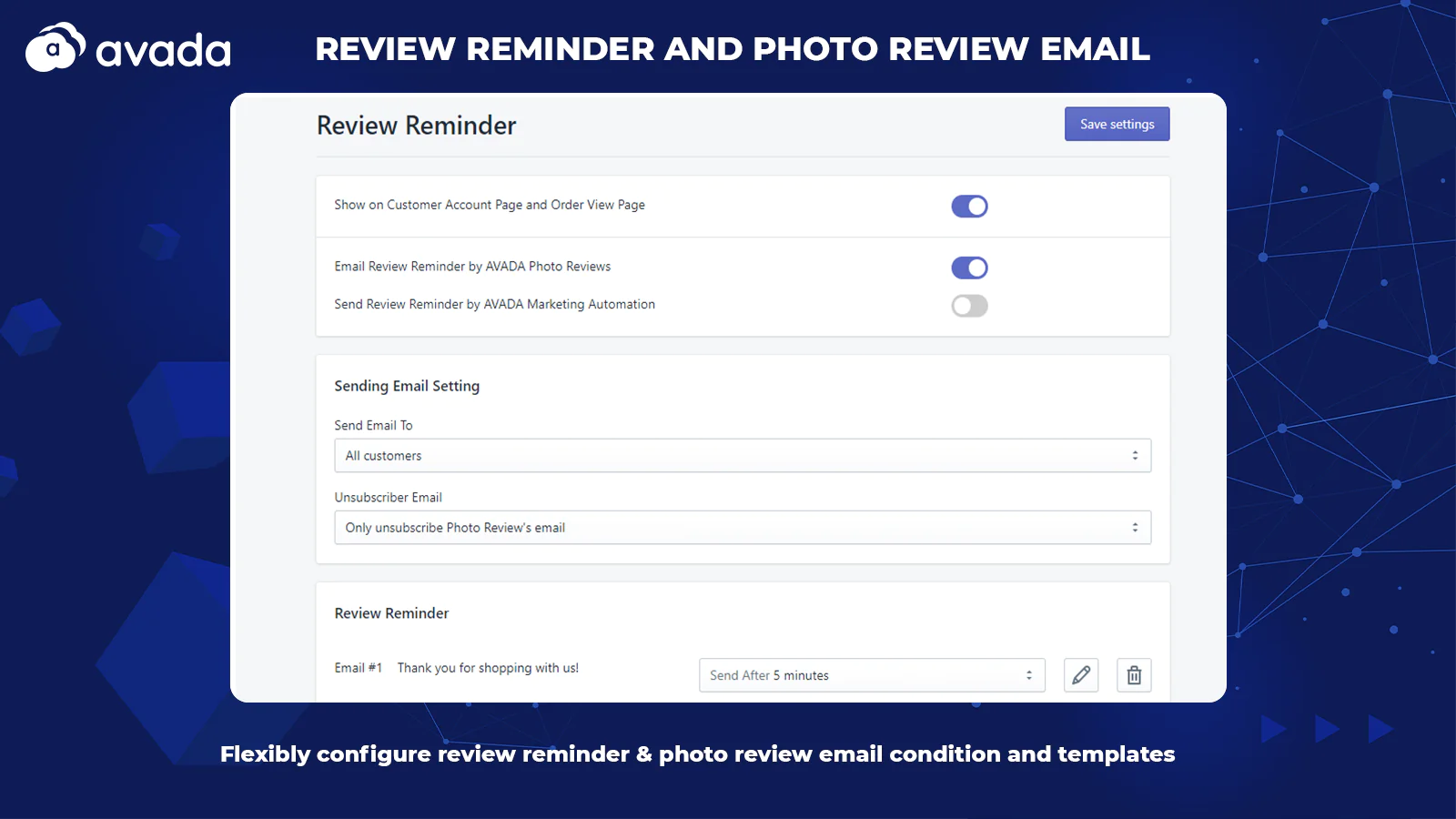Click the avada wordmark text
1456x819 pixels.
(164, 51)
